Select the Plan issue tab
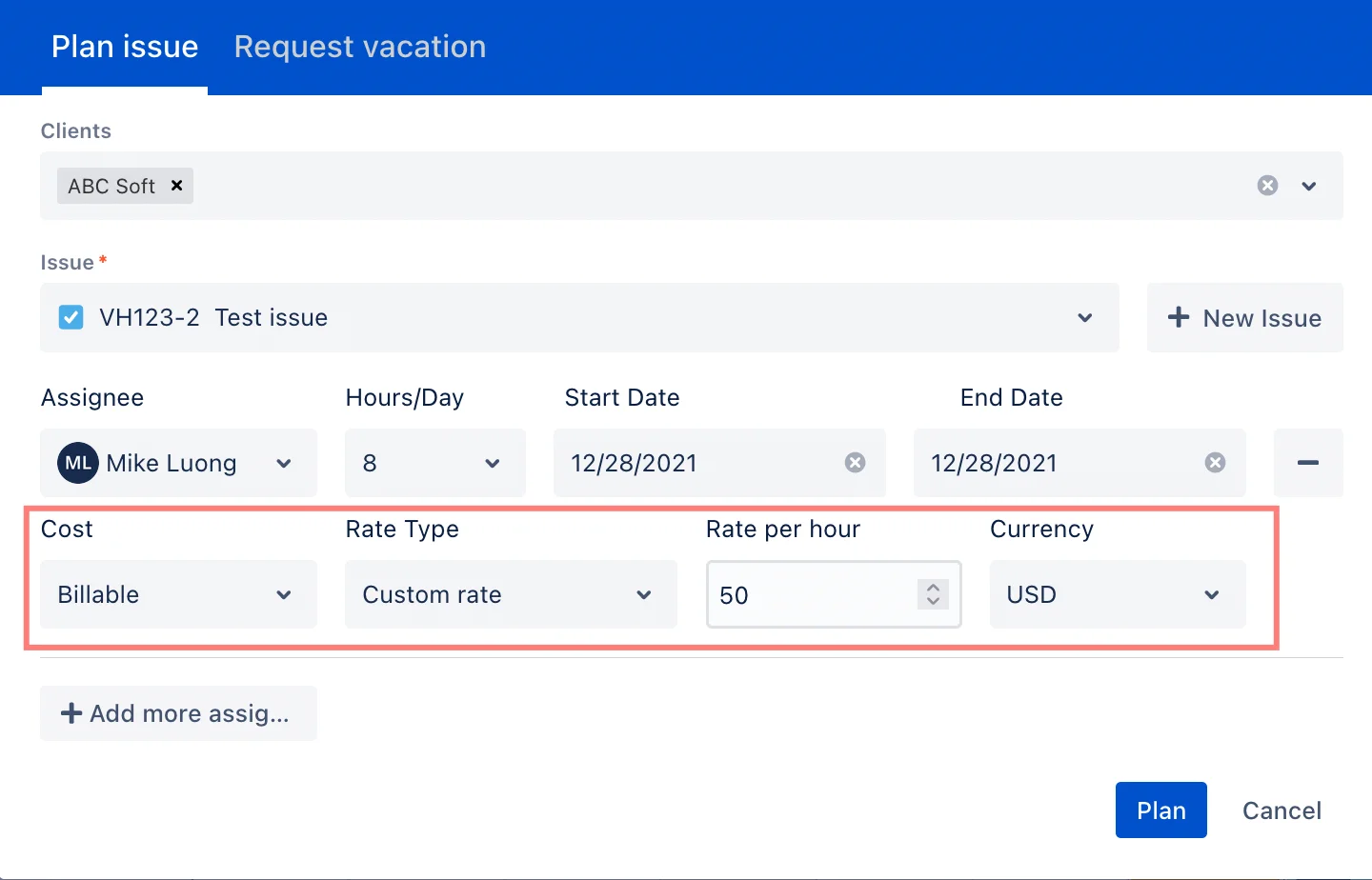This screenshot has height=880, width=1372. [124, 47]
